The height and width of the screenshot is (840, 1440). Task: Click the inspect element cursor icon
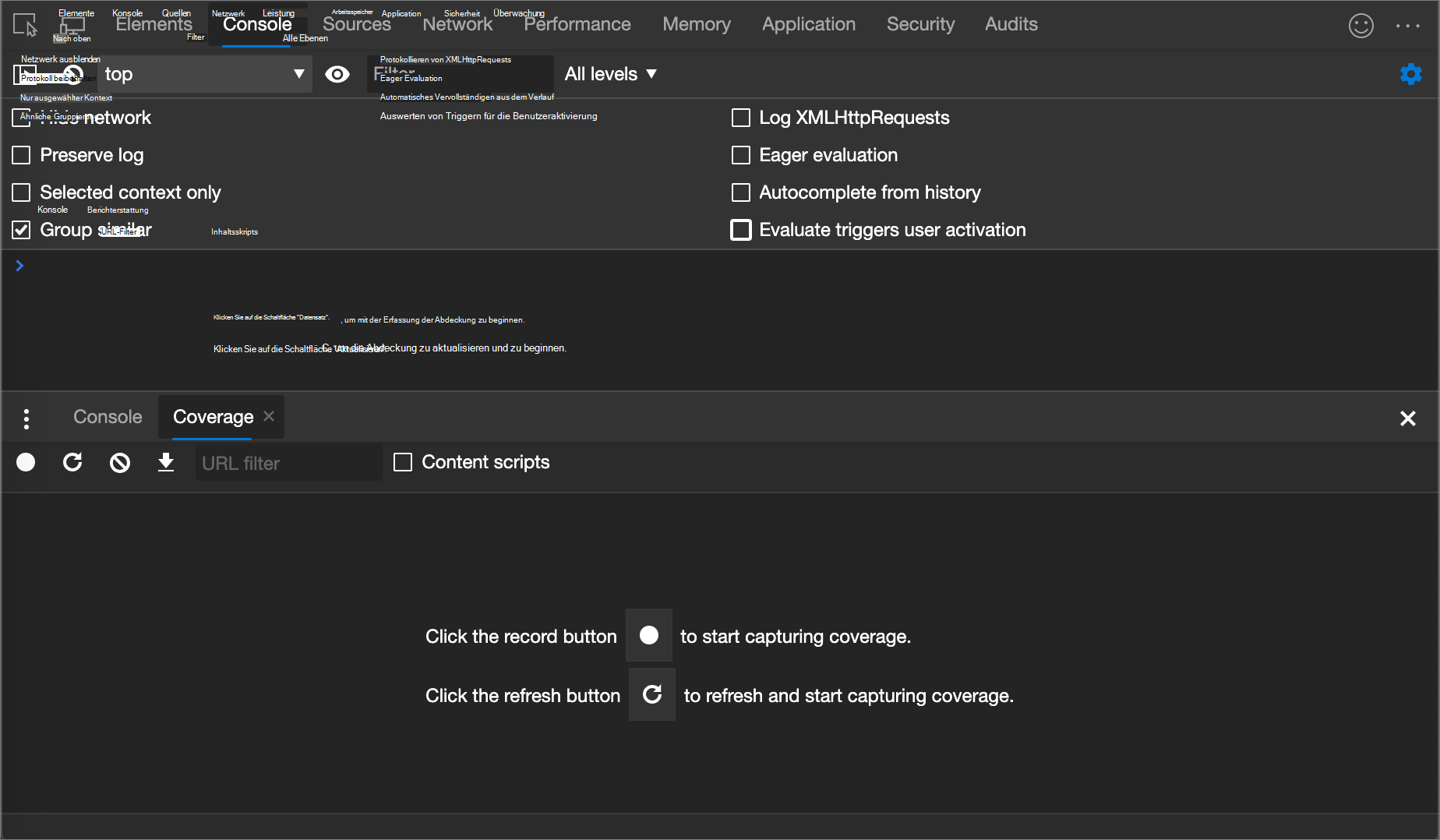[x=25, y=25]
